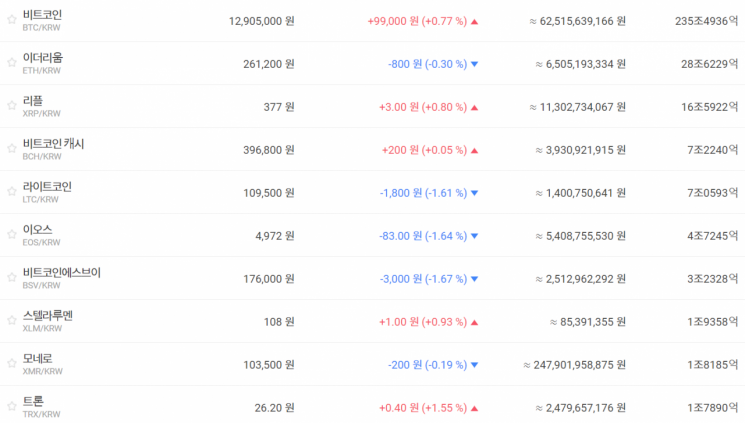Open the 트론 coin name

click(x=33, y=402)
